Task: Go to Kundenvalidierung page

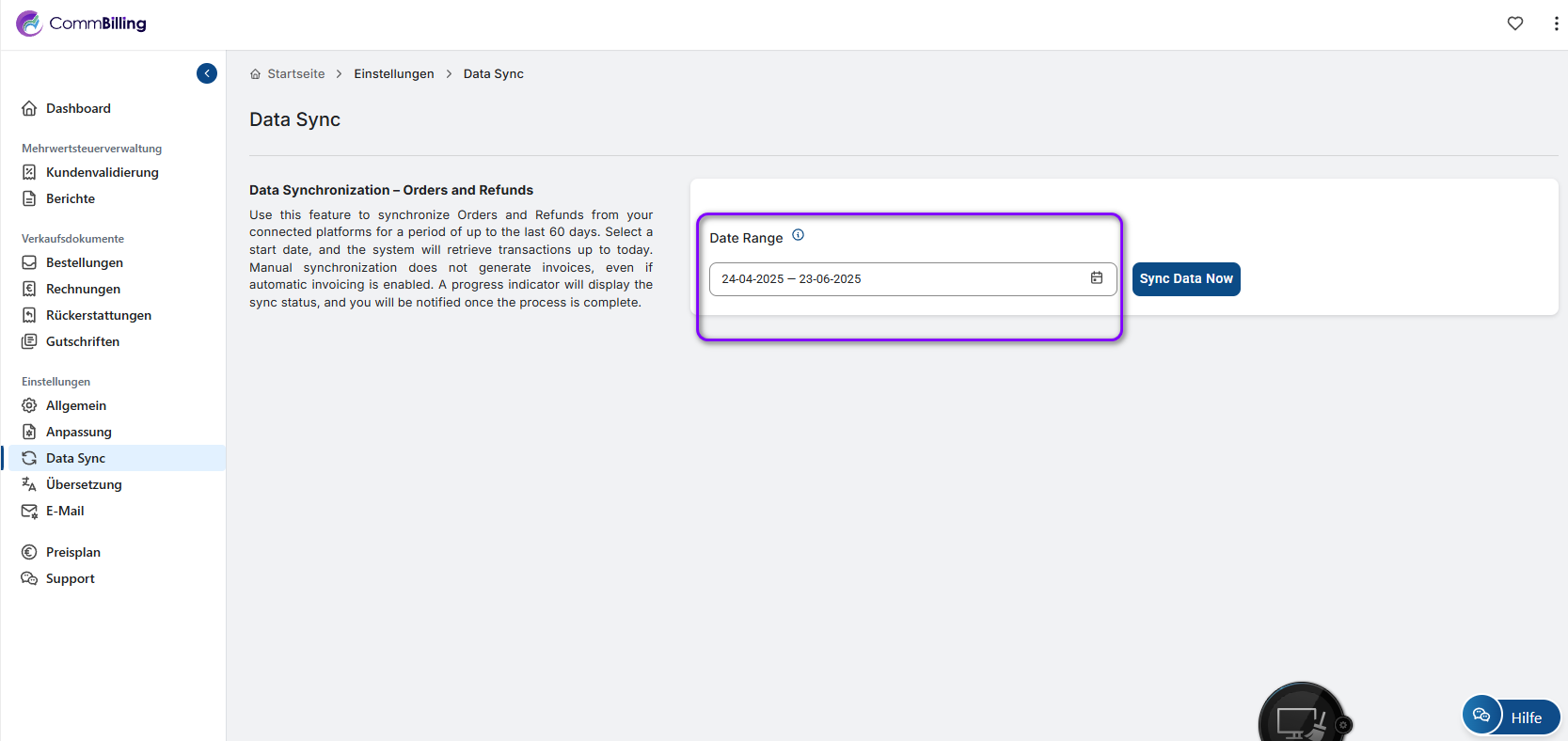Action: pyautogui.click(x=102, y=172)
